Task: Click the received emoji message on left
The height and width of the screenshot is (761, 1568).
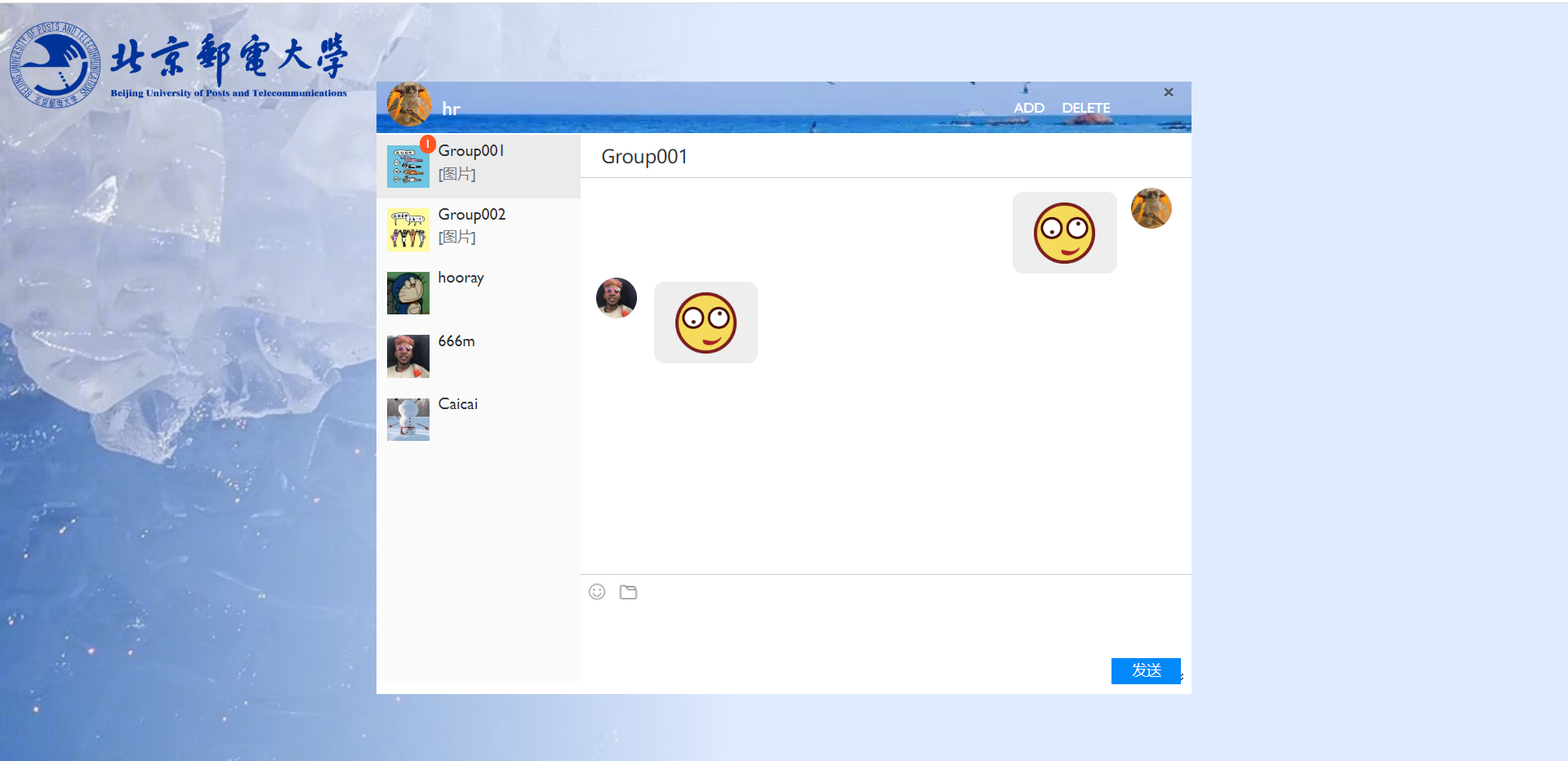Action: pos(706,323)
